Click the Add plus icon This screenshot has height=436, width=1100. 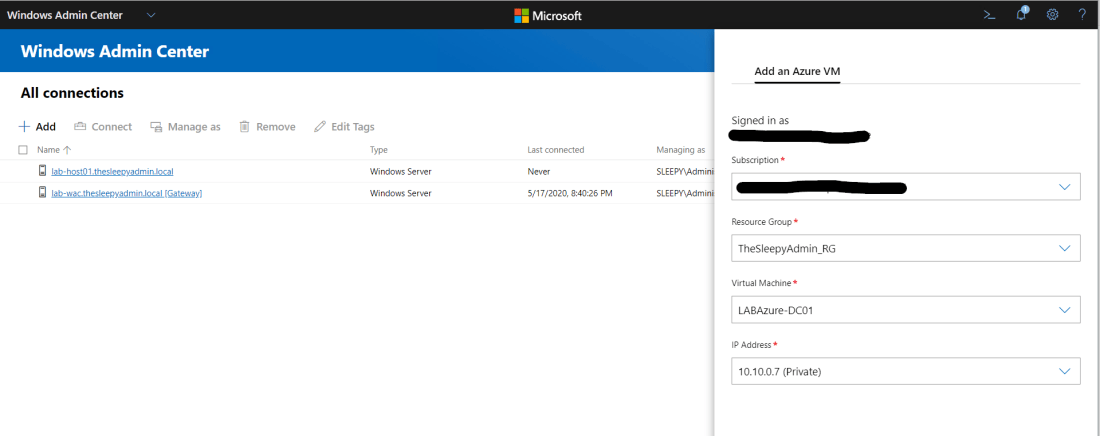pos(25,127)
